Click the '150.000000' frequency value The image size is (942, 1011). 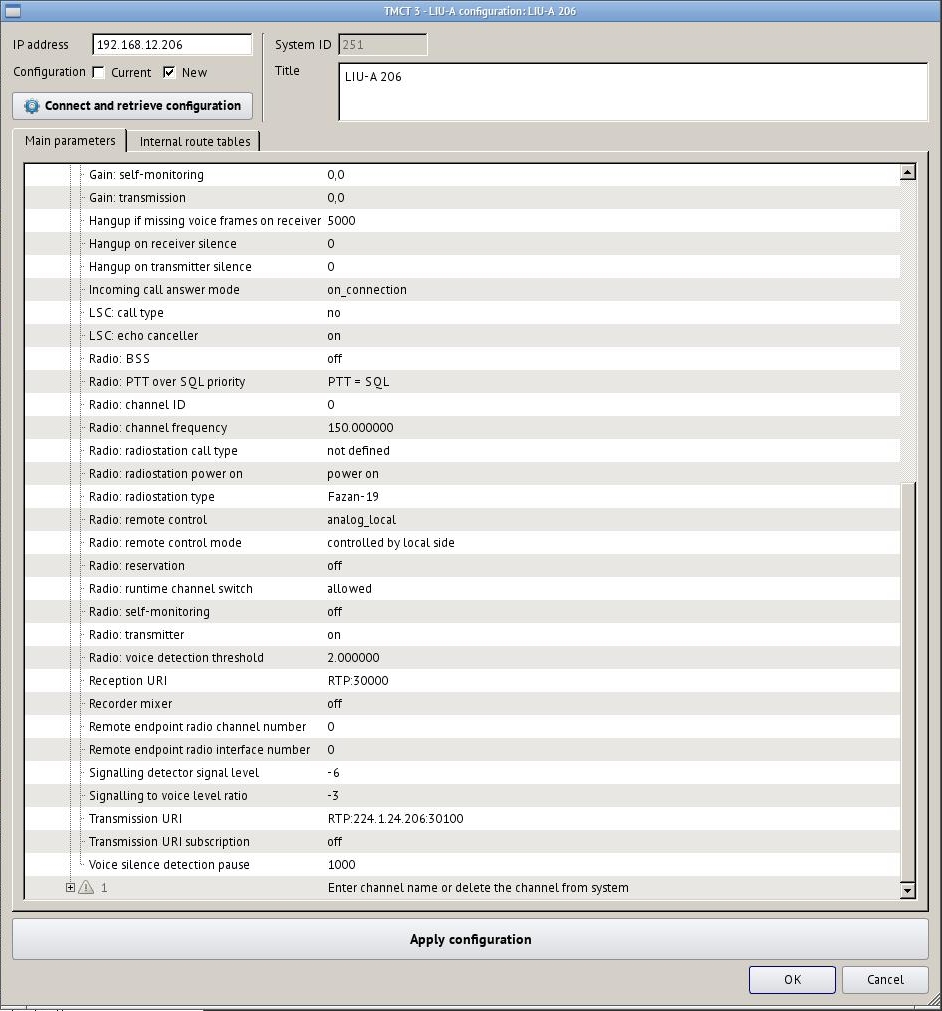point(360,427)
